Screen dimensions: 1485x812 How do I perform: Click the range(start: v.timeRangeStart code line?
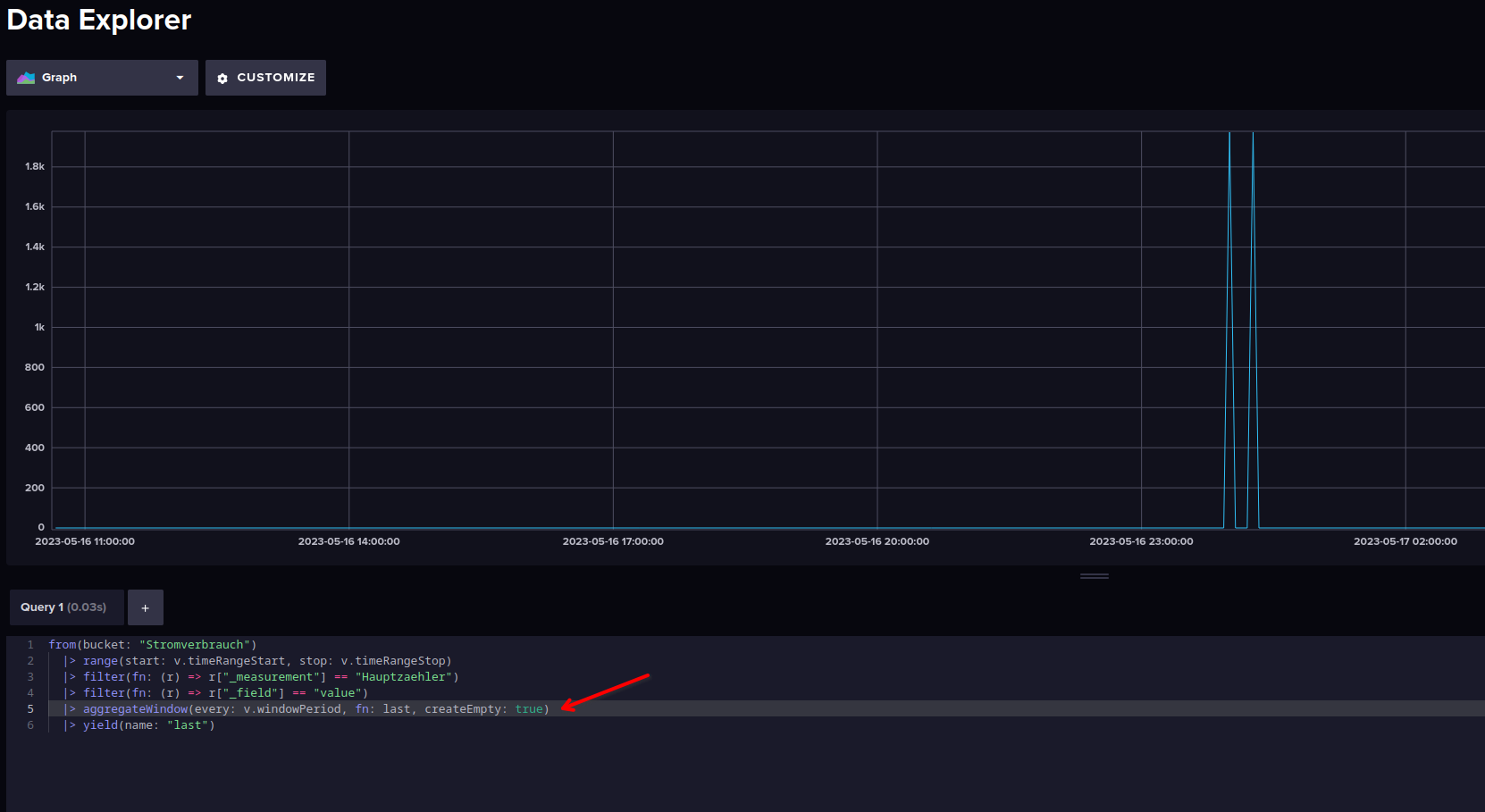257,661
